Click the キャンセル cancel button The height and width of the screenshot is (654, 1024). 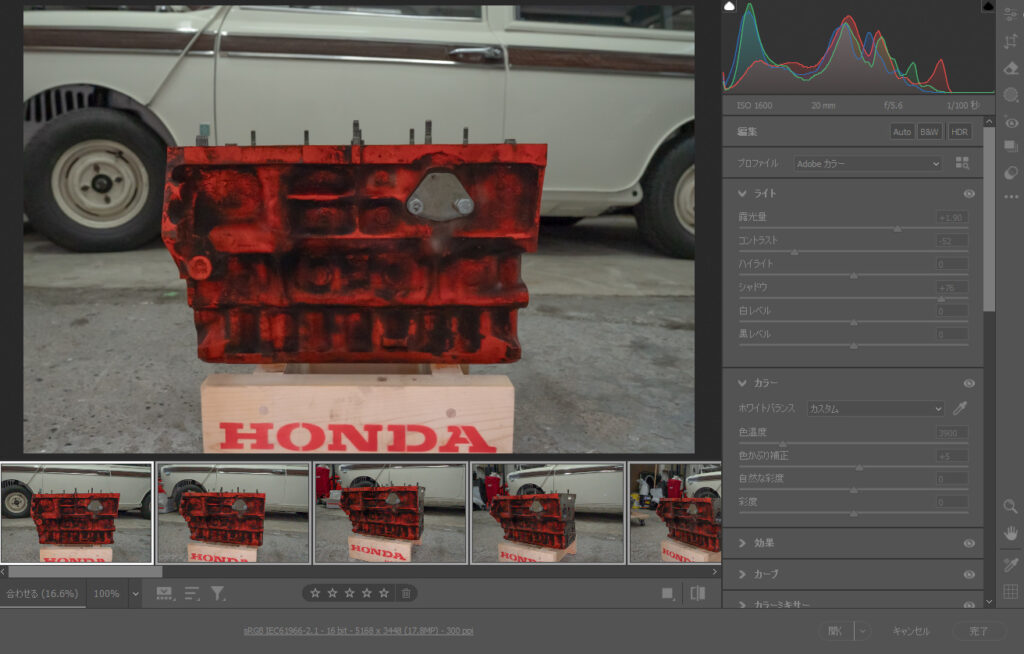coord(910,631)
